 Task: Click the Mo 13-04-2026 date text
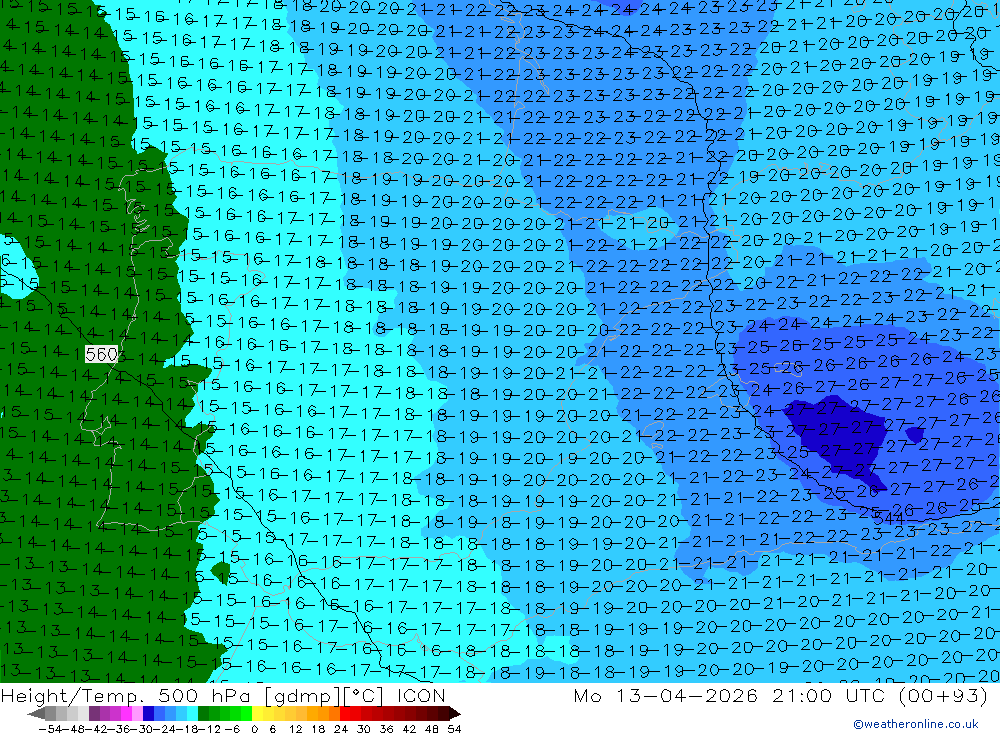[666, 696]
